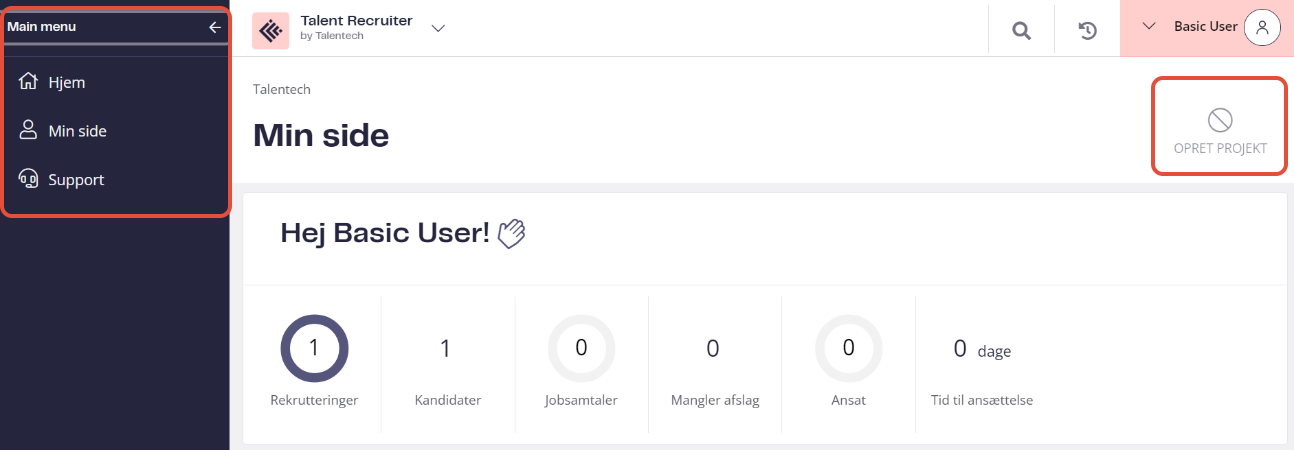
Task: Expand the Talent Recruiter app switcher chevron
Action: 438,29
